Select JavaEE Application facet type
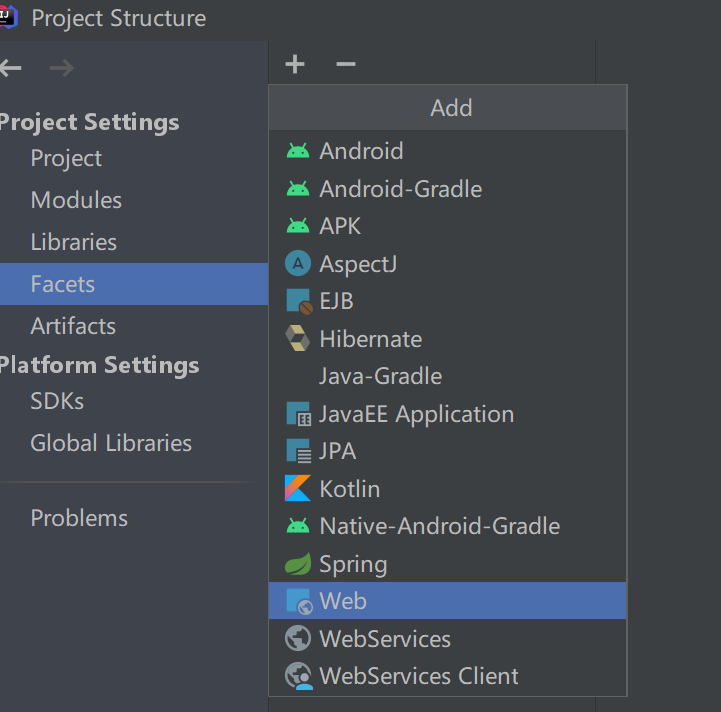Image resolution: width=721 pixels, height=712 pixels. pos(416,414)
